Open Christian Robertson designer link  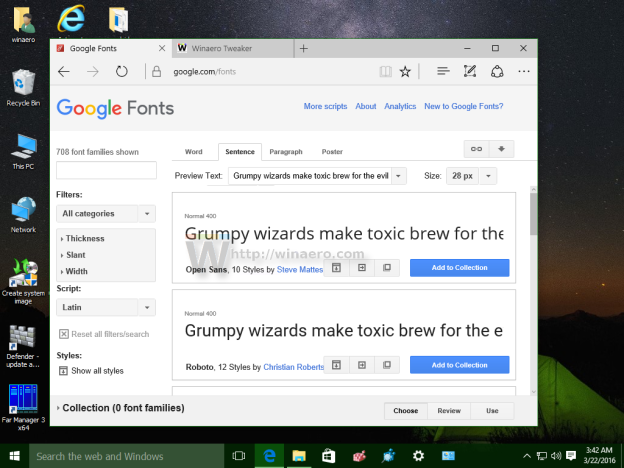pyautogui.click(x=293, y=367)
